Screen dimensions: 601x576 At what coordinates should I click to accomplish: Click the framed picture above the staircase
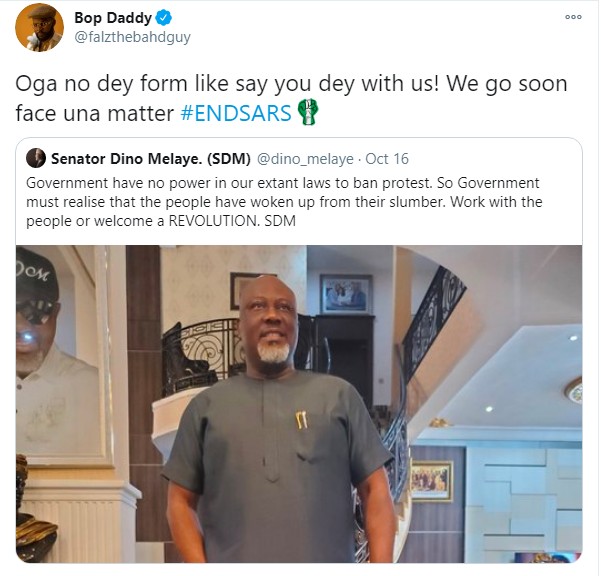point(346,294)
